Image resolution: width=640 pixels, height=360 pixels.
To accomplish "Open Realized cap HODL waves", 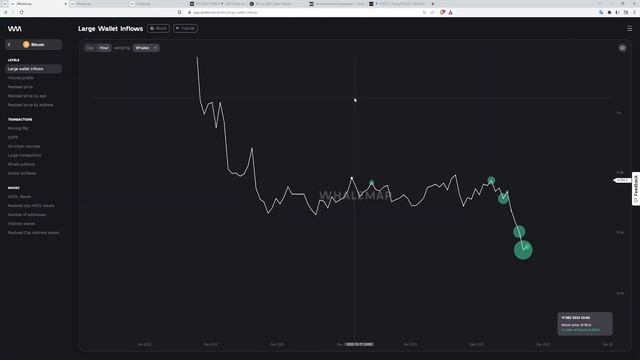I will [x=31, y=206].
